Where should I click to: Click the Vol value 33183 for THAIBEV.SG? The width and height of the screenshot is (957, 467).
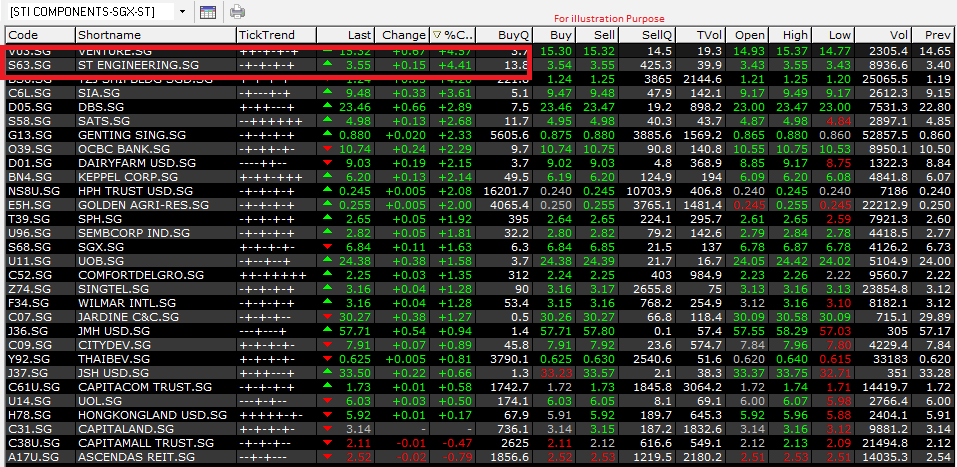point(891,359)
